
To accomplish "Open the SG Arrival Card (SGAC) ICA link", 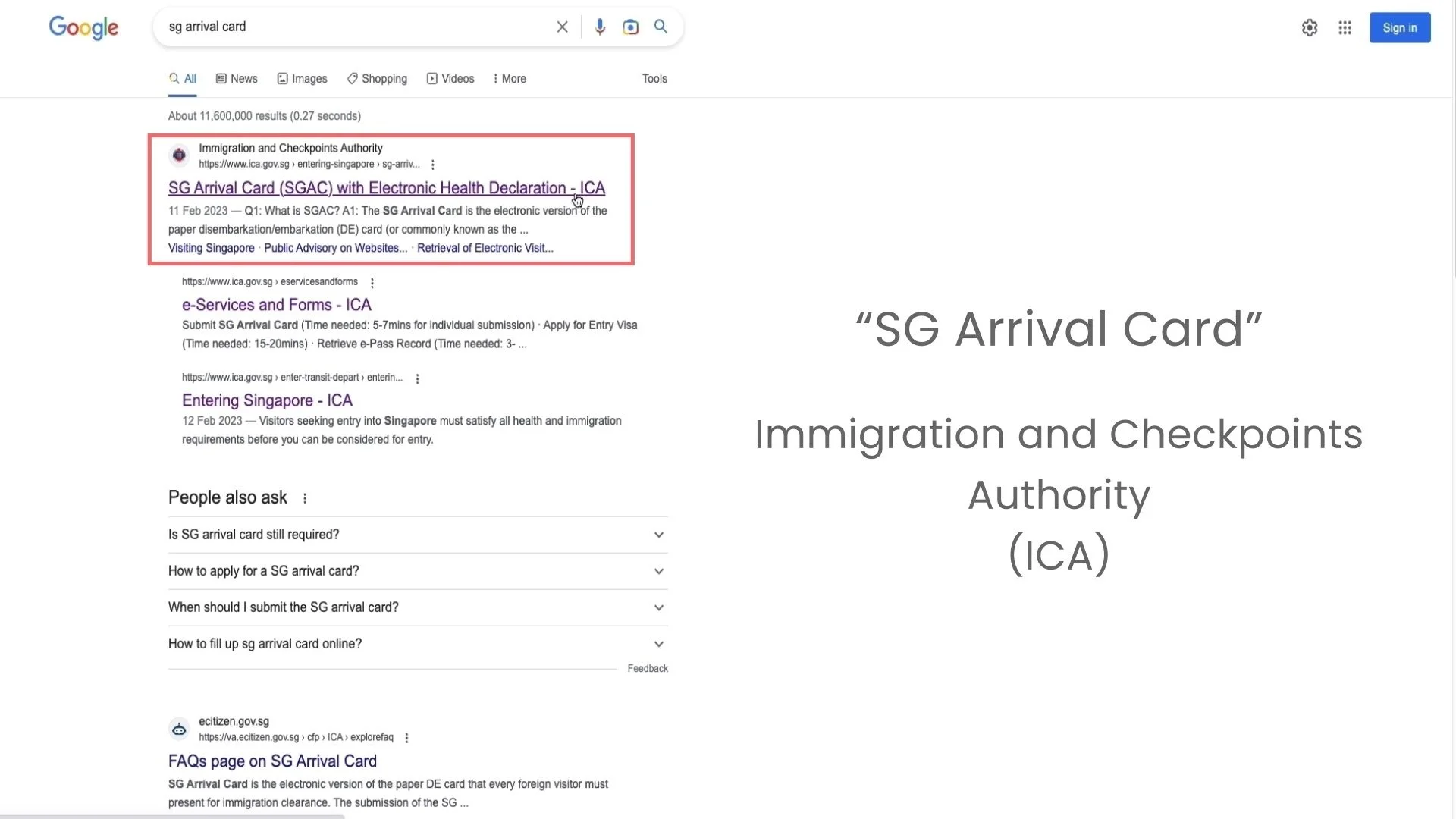I will point(386,188).
